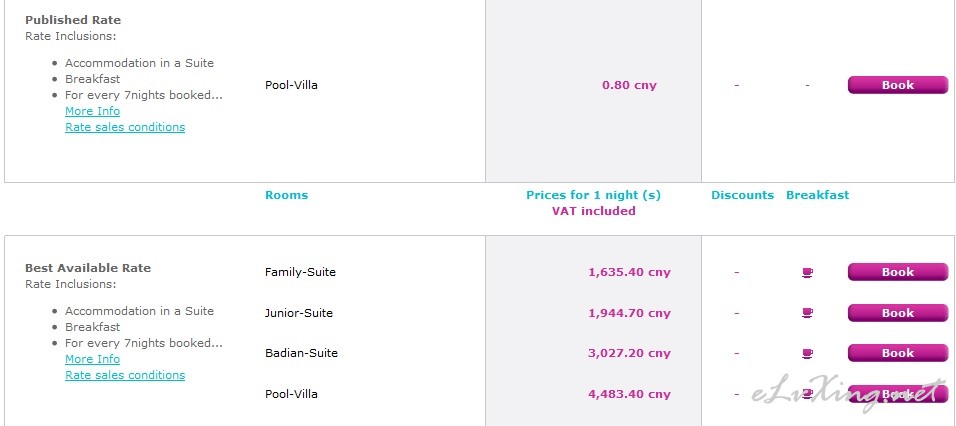The image size is (956, 426).
Task: Book the Family-Suite room
Action: [897, 272]
